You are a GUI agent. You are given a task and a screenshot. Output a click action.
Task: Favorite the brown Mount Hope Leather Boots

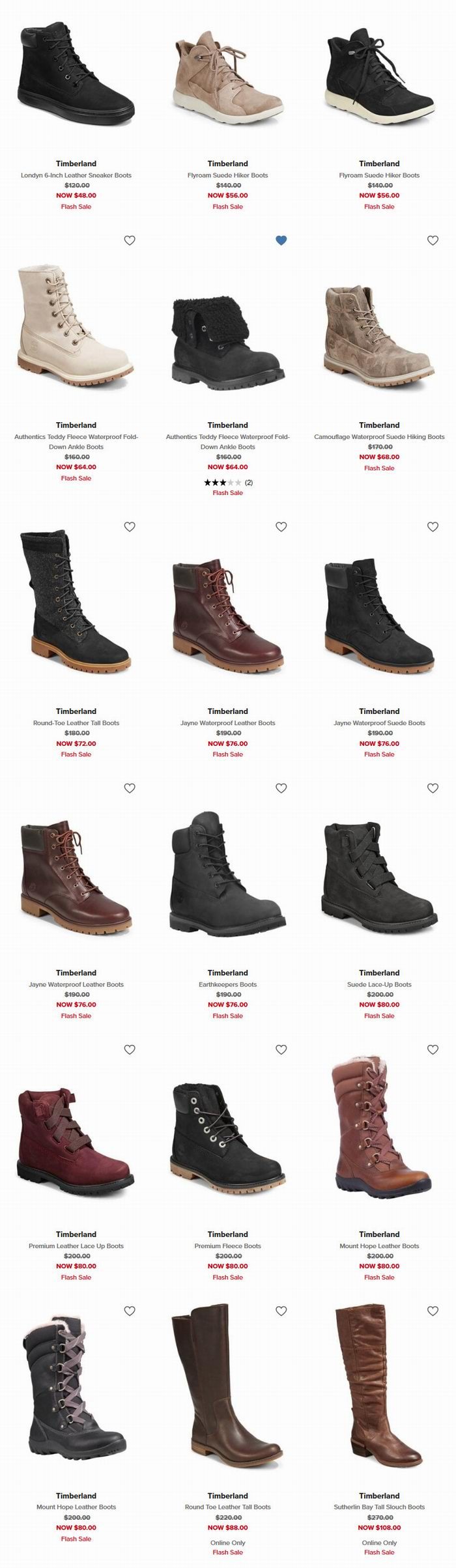coord(433,1049)
